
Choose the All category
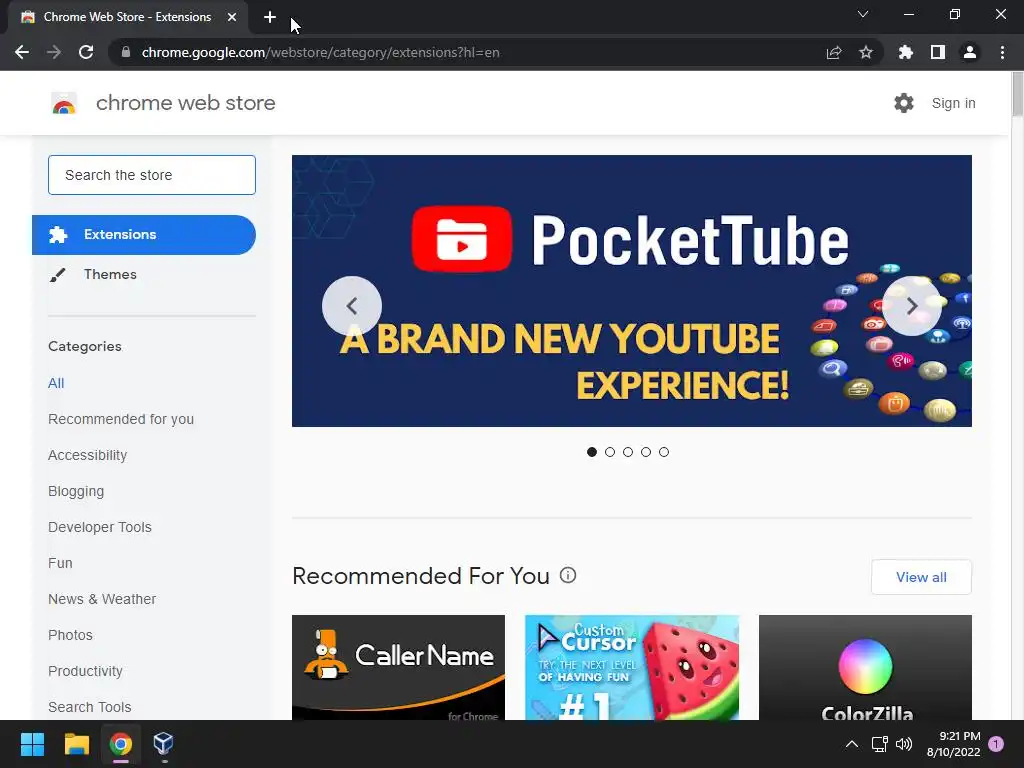click(x=56, y=383)
